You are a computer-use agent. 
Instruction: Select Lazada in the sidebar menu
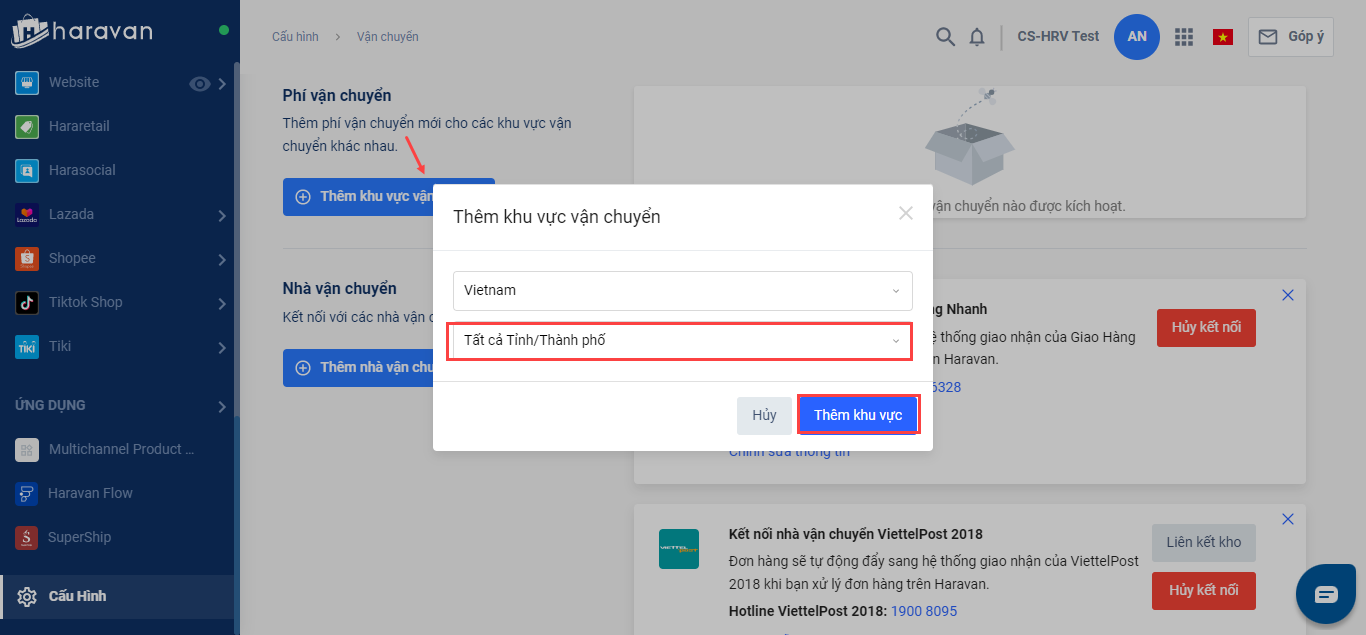tap(71, 214)
